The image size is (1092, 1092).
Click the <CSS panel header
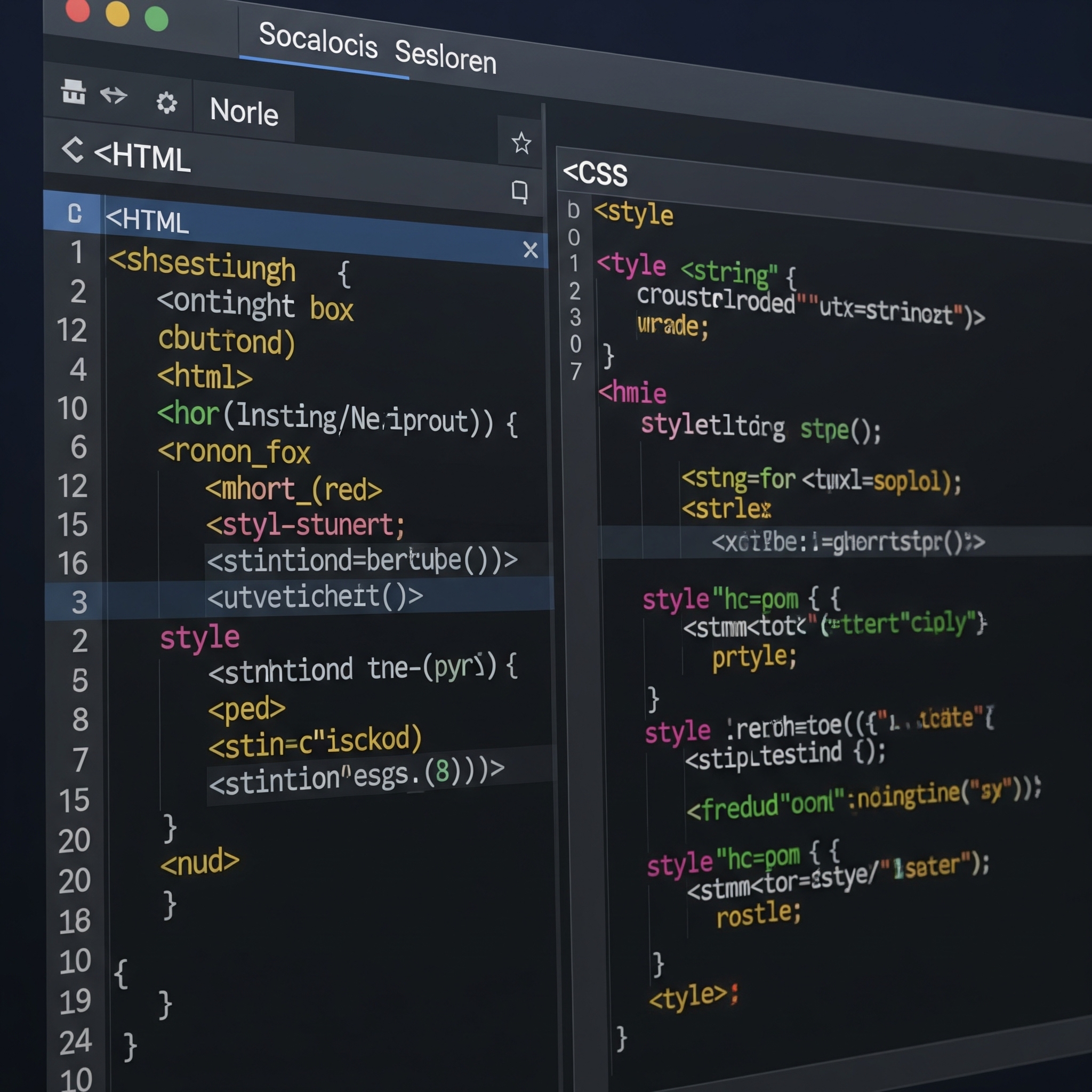595,173
